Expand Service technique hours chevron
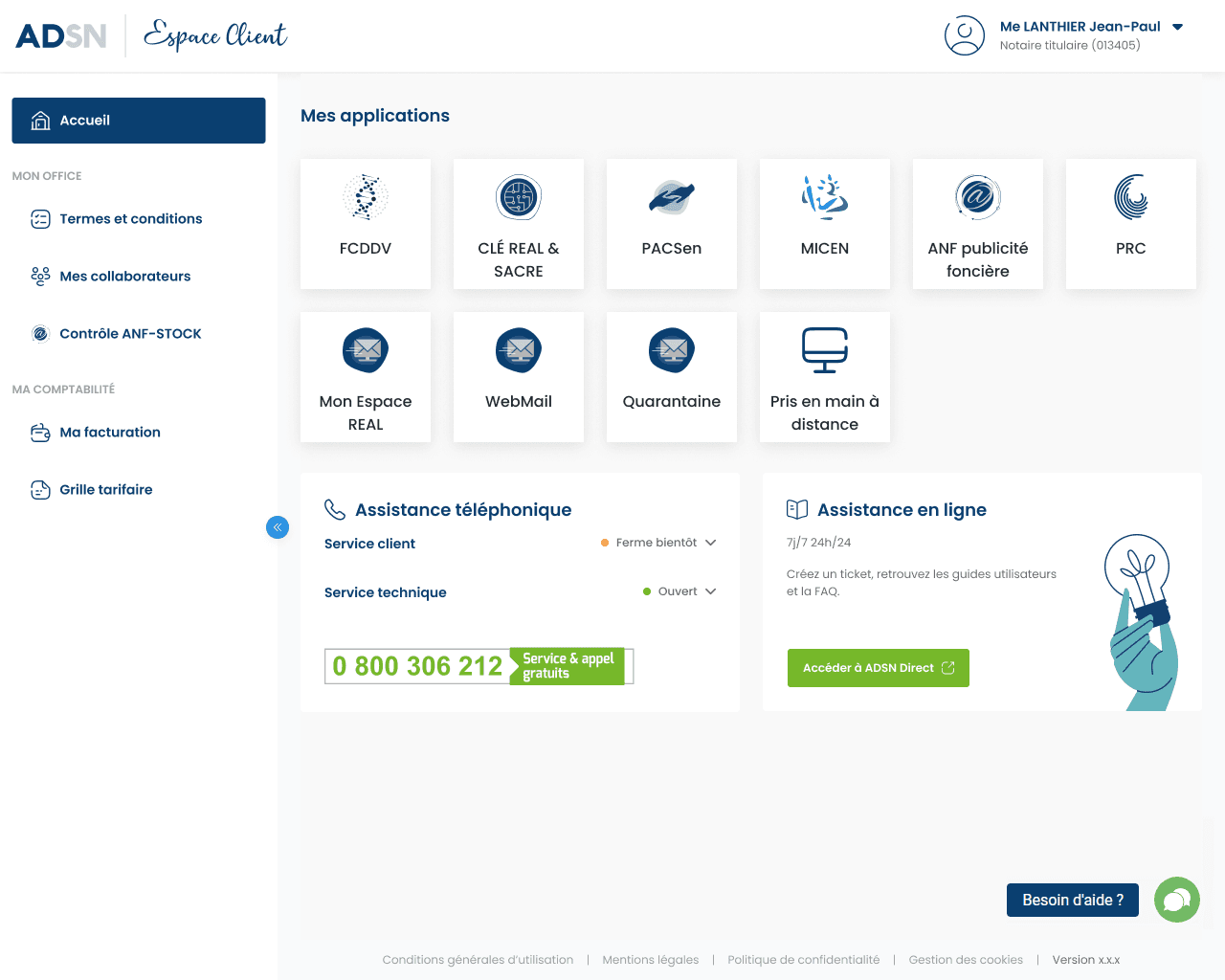Image resolution: width=1225 pixels, height=980 pixels. click(x=711, y=591)
